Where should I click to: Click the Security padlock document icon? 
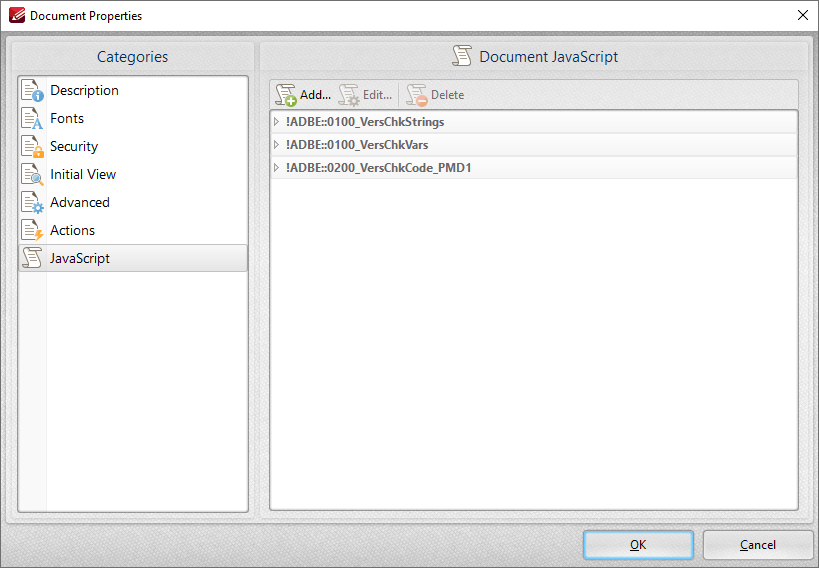32,146
